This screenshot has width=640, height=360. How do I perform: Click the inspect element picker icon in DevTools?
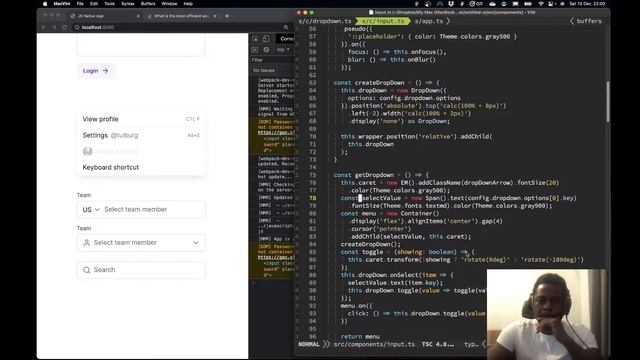pos(255,39)
